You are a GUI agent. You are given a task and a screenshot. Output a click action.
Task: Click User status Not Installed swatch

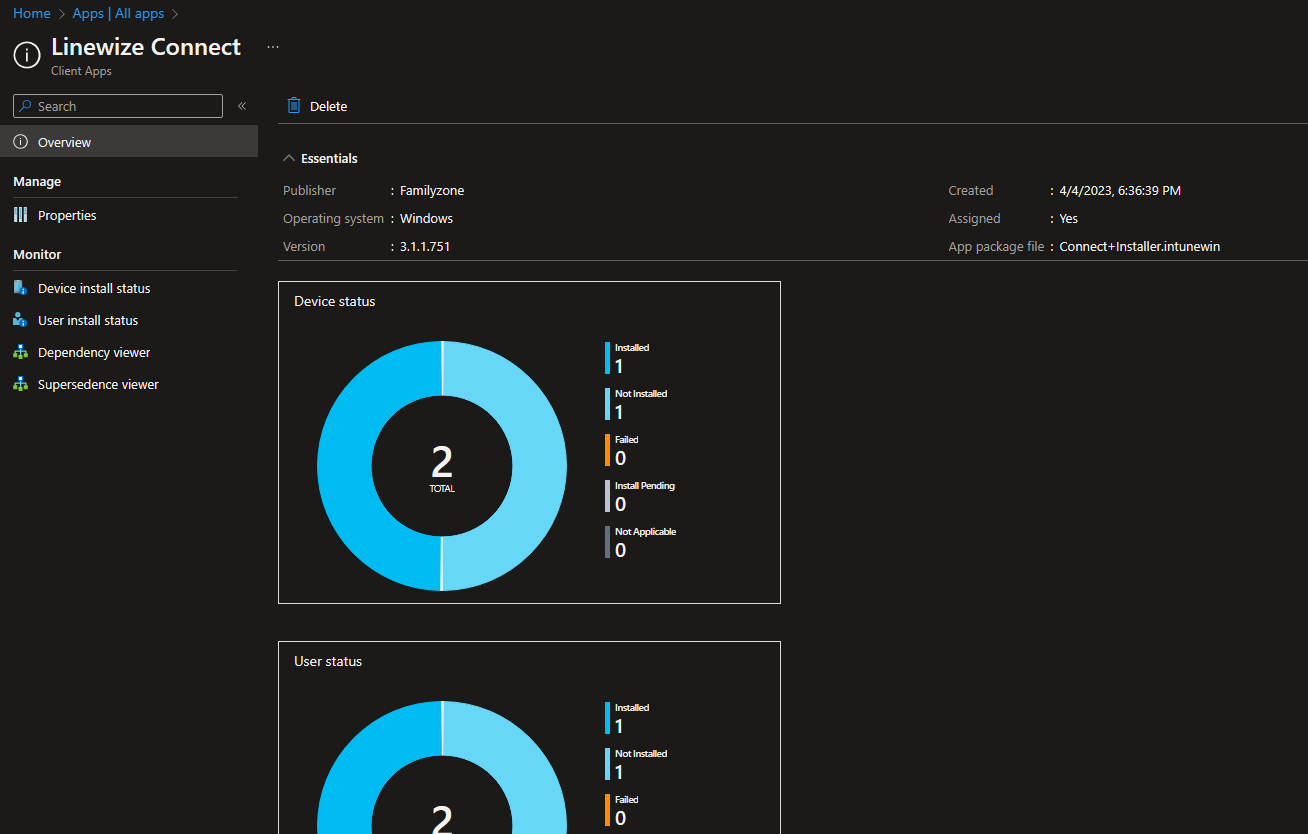(x=607, y=764)
